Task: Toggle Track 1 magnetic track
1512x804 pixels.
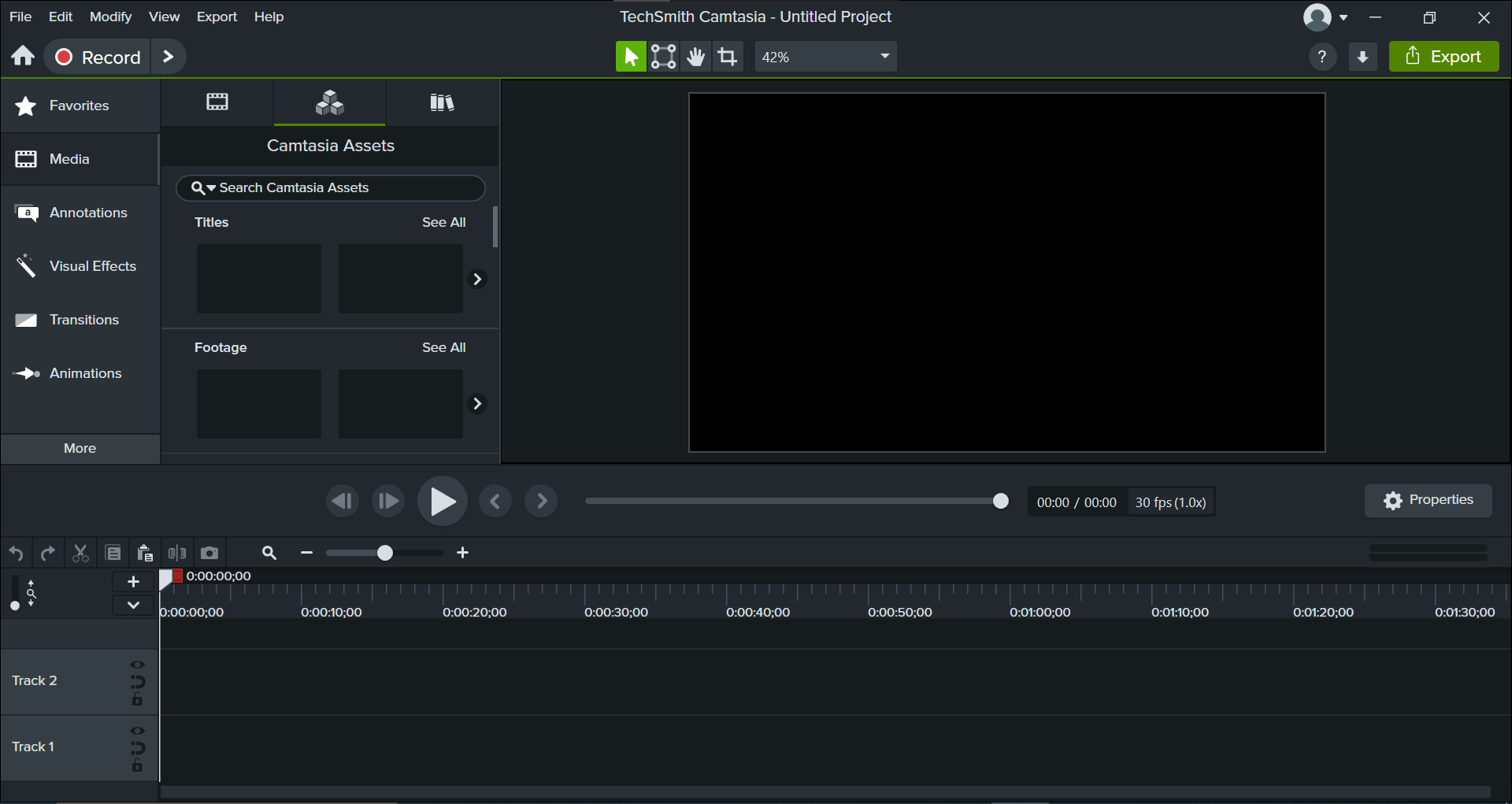Action: click(138, 747)
